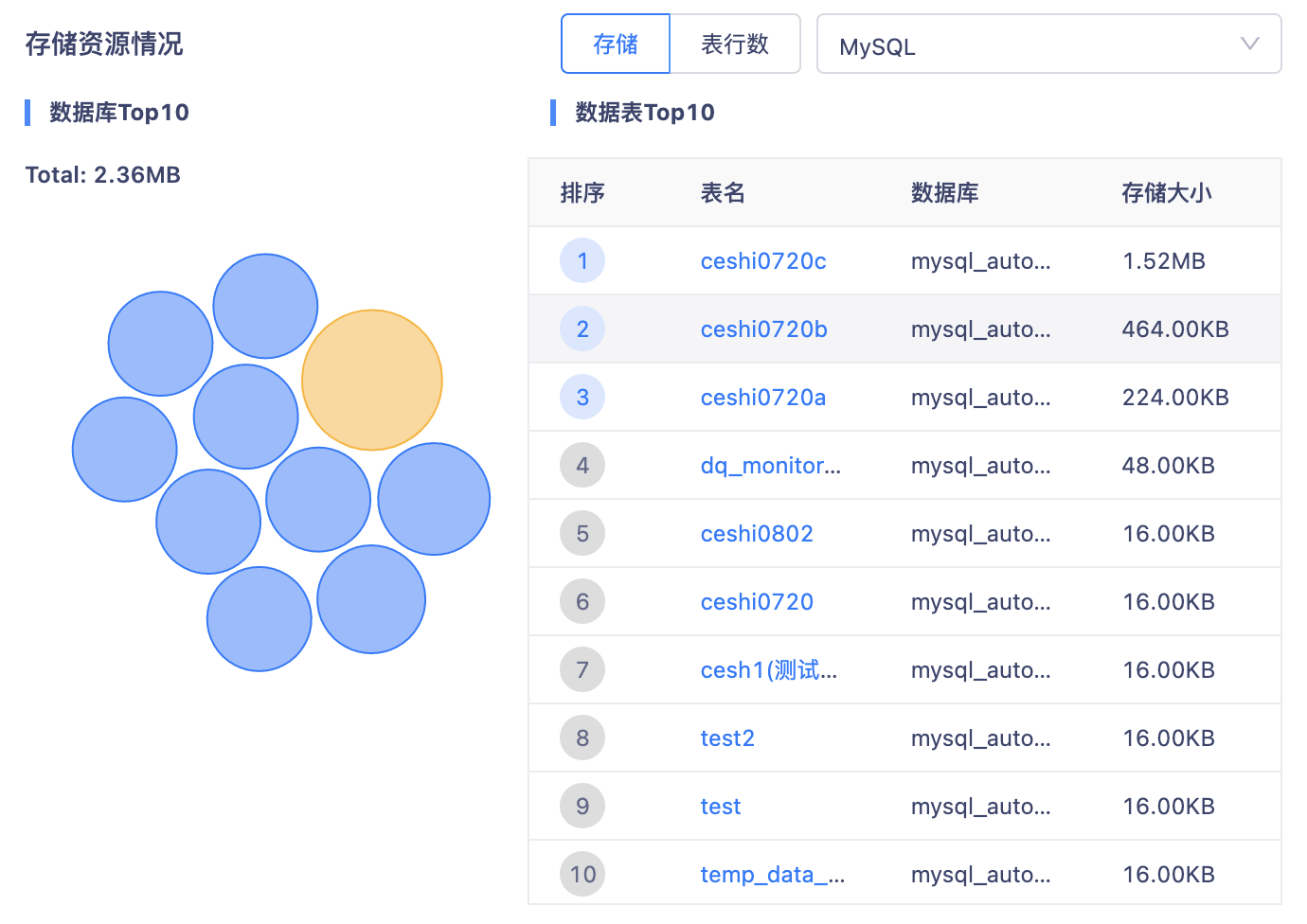
Task: Switch to the 表行数 tab
Action: pos(735,44)
